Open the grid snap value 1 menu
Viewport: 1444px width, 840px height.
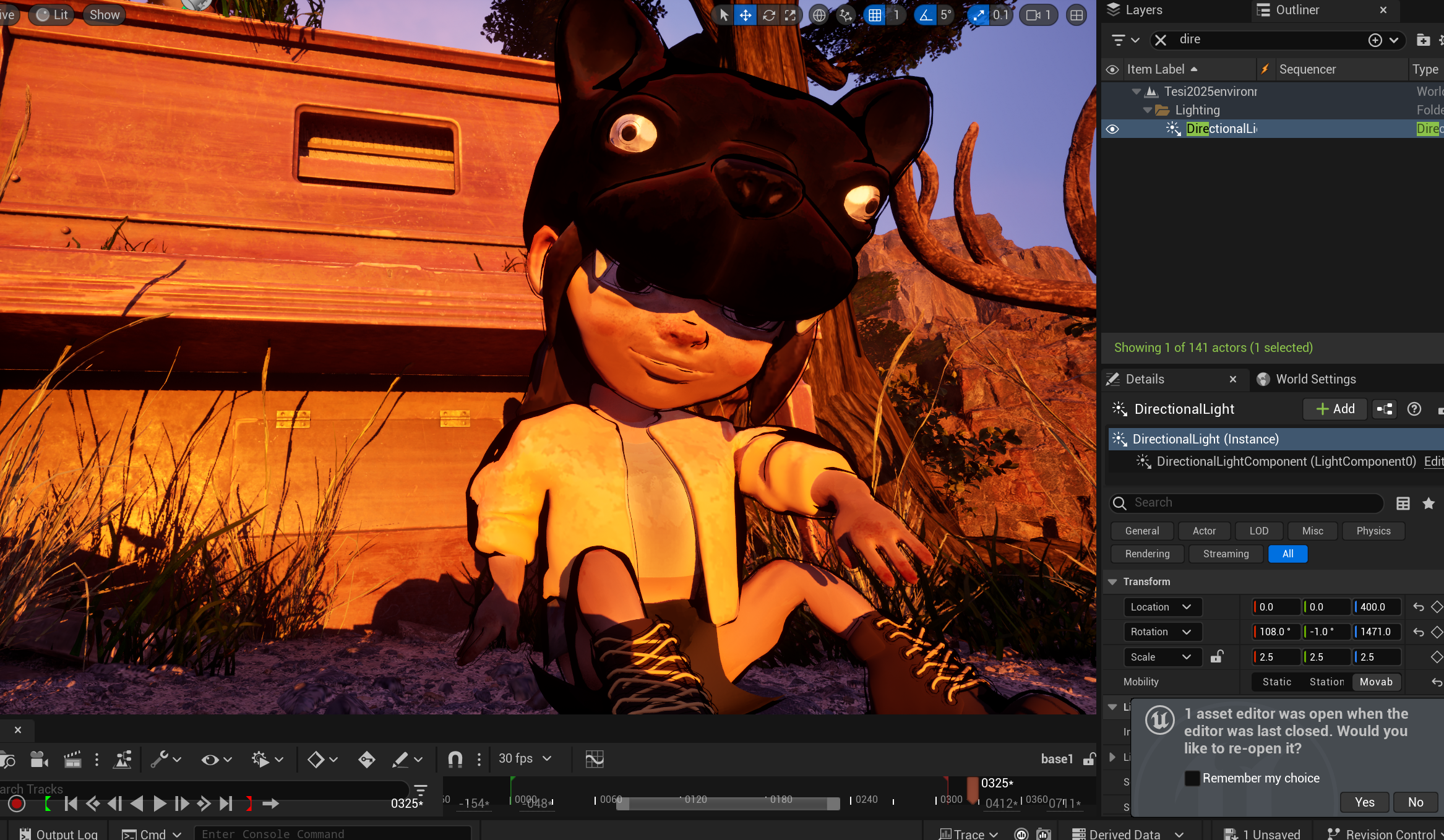pyautogui.click(x=896, y=15)
